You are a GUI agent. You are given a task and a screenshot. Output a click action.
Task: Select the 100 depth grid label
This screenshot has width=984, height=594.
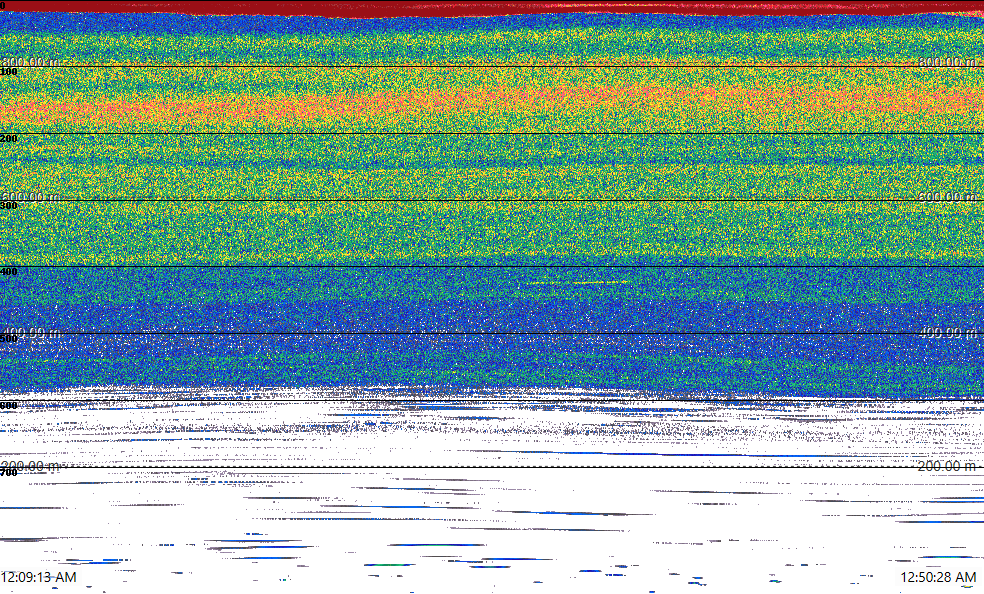[9, 72]
